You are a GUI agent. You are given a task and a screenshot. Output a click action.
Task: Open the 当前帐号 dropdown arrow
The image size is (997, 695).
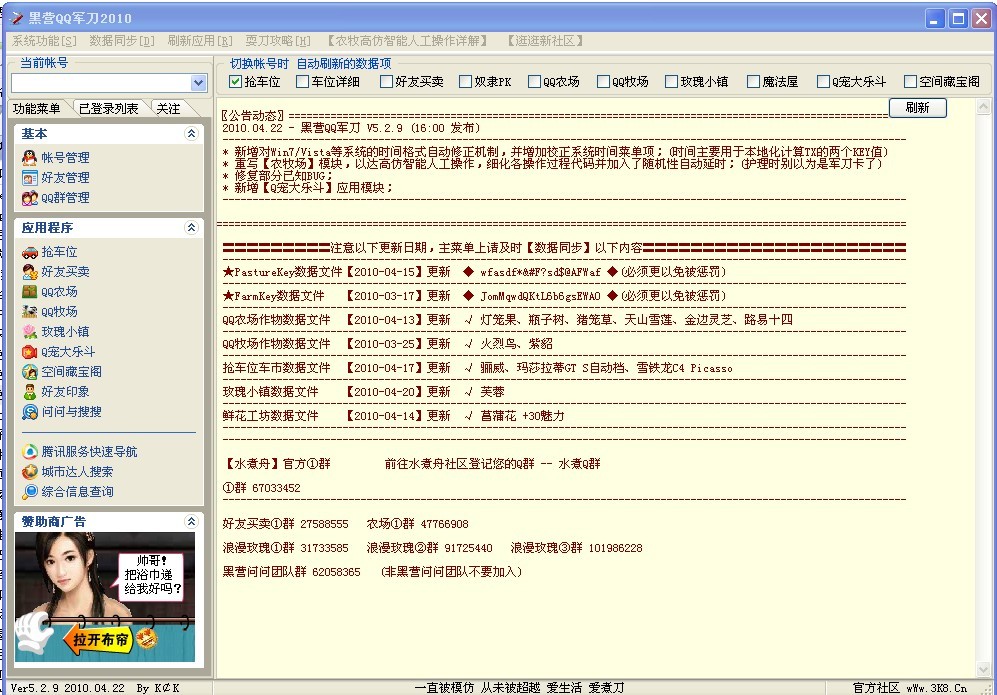198,83
